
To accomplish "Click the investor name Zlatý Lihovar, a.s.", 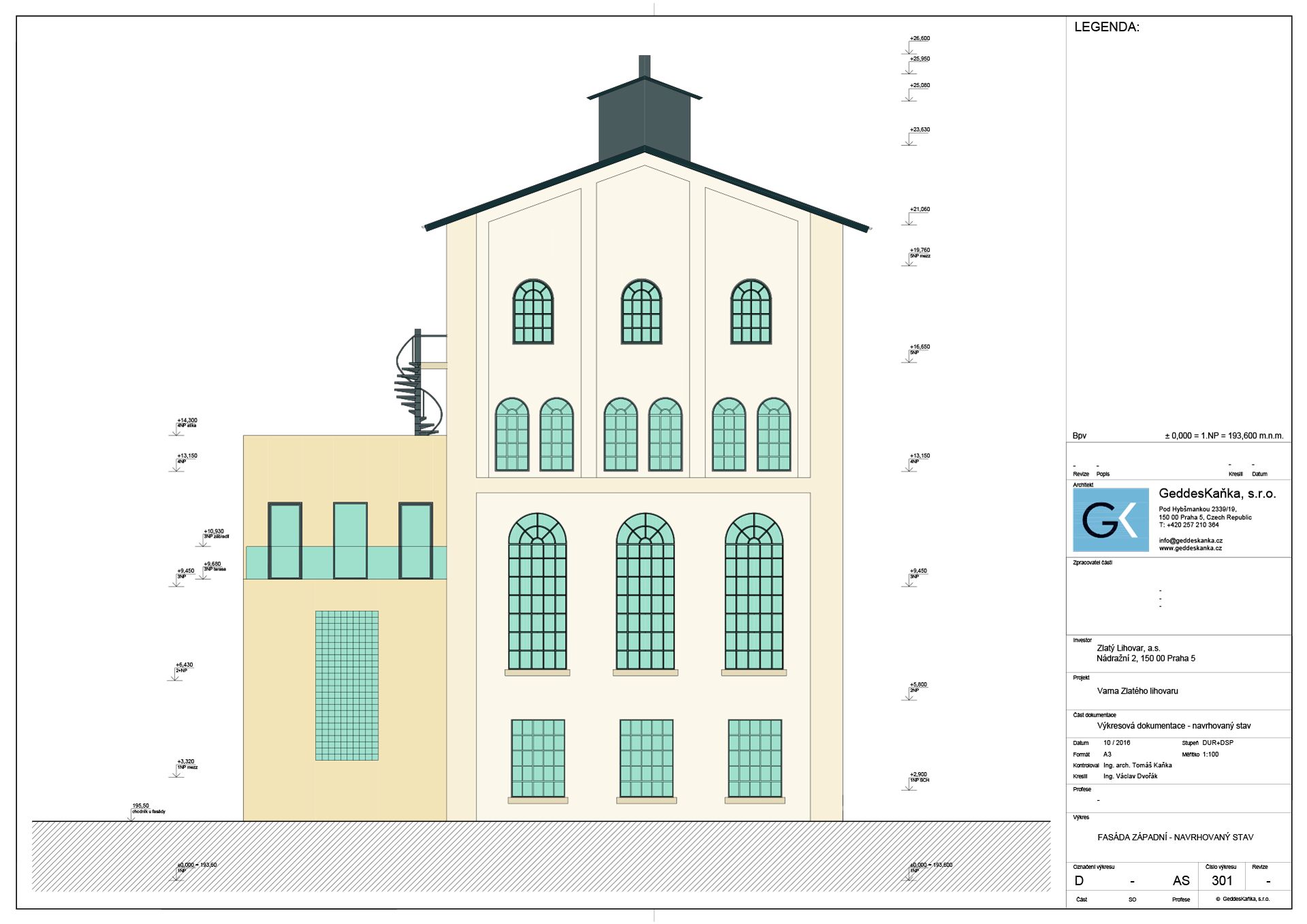I will click(1128, 648).
